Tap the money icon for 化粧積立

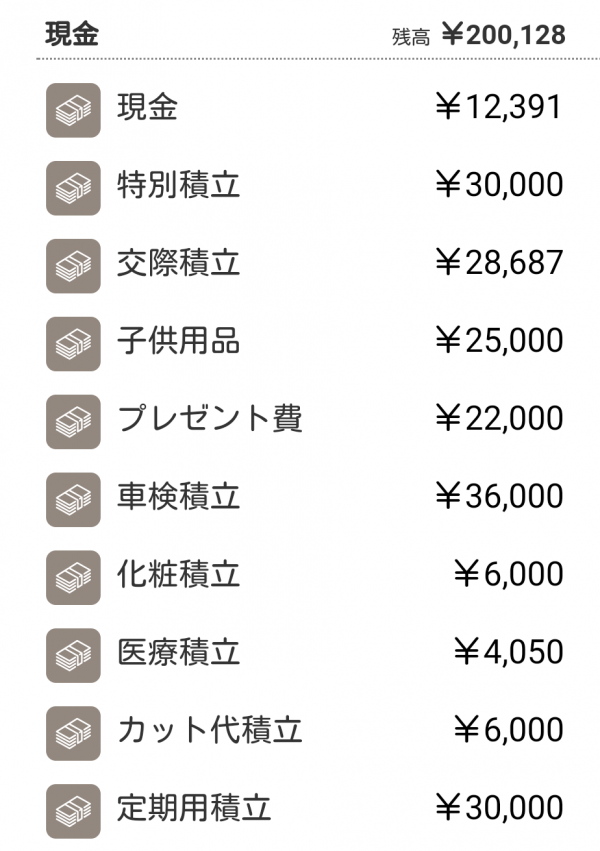coord(73,577)
